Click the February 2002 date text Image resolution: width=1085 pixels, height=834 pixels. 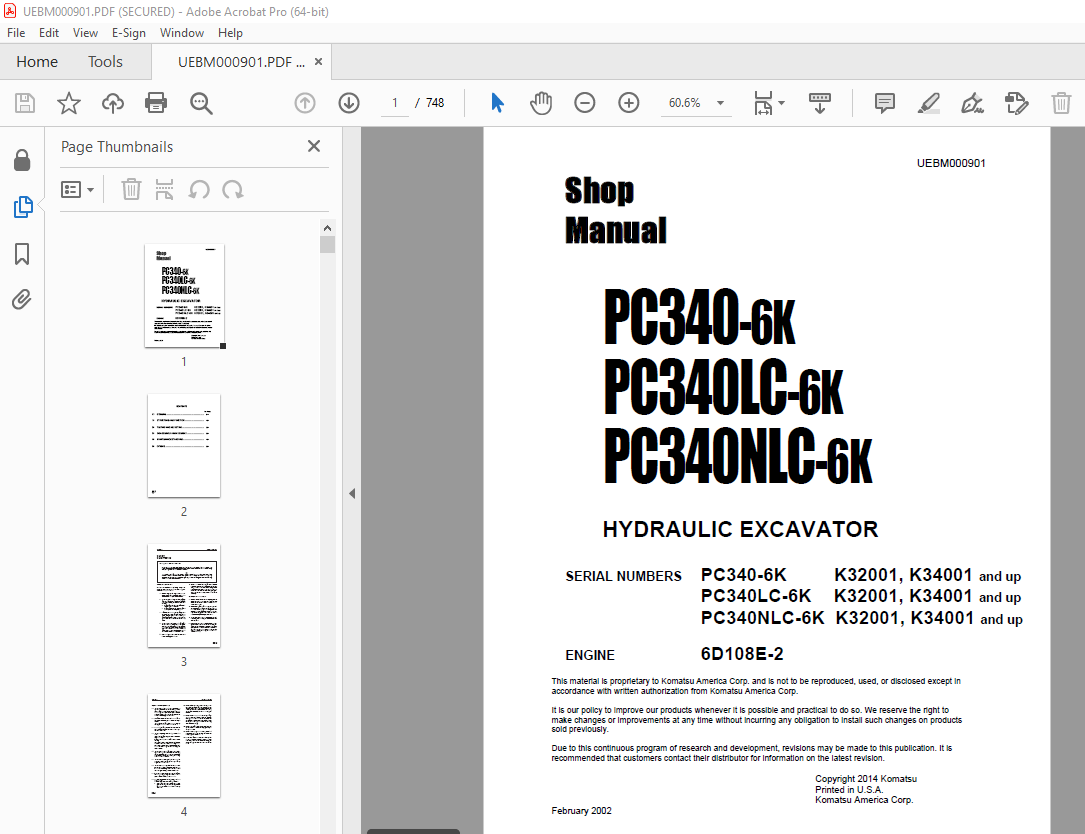(581, 810)
